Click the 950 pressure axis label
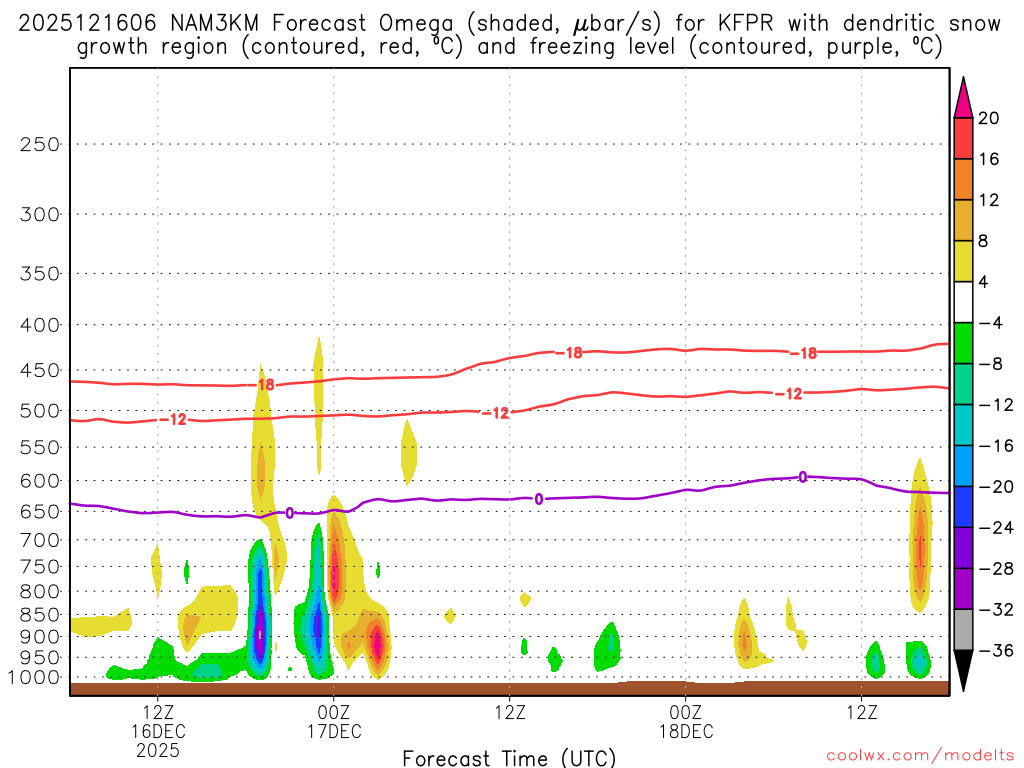Viewport: 1024px width, 768px height. [40, 658]
